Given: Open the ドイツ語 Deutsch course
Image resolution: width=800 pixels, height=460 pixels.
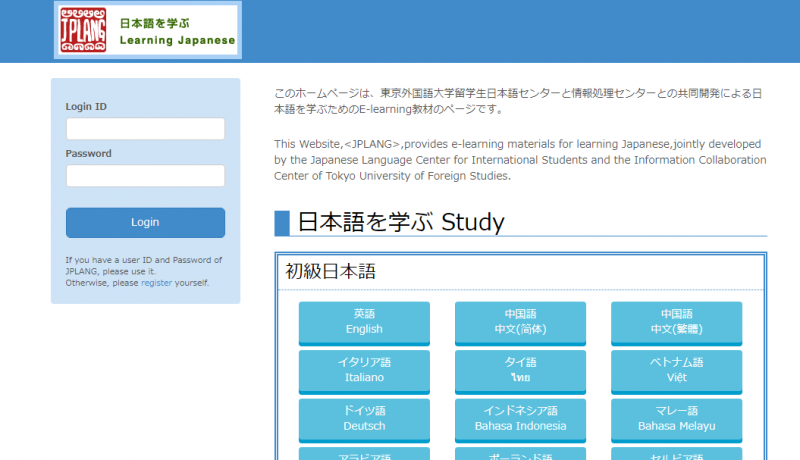Looking at the screenshot, I should coord(364,418).
